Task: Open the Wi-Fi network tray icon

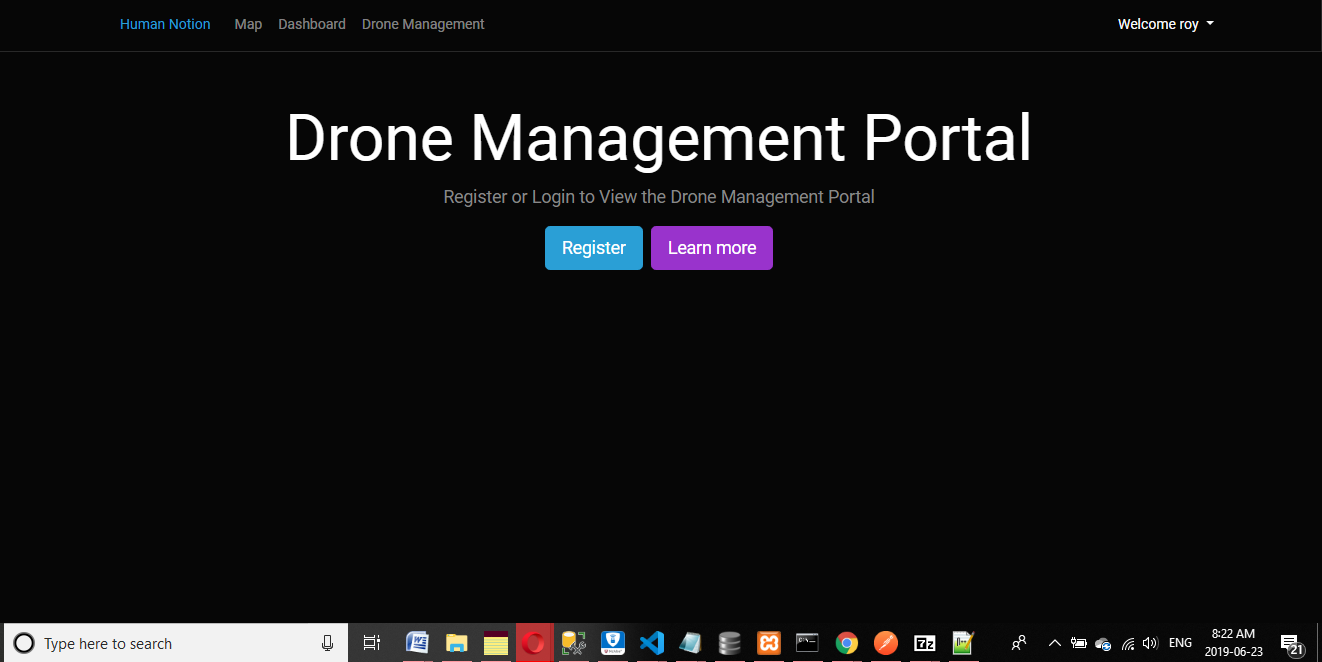Action: click(x=1128, y=643)
